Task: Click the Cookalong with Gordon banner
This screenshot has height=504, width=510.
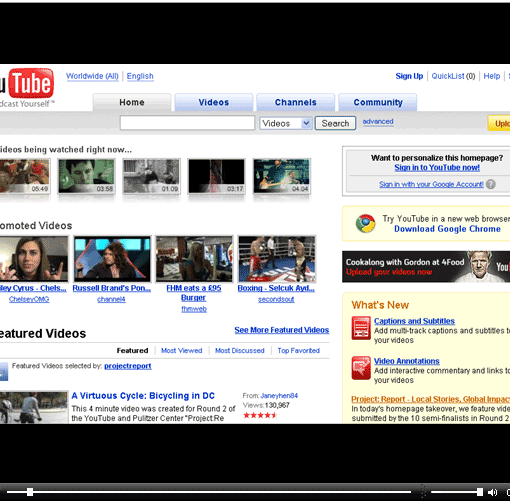Action: 426,267
